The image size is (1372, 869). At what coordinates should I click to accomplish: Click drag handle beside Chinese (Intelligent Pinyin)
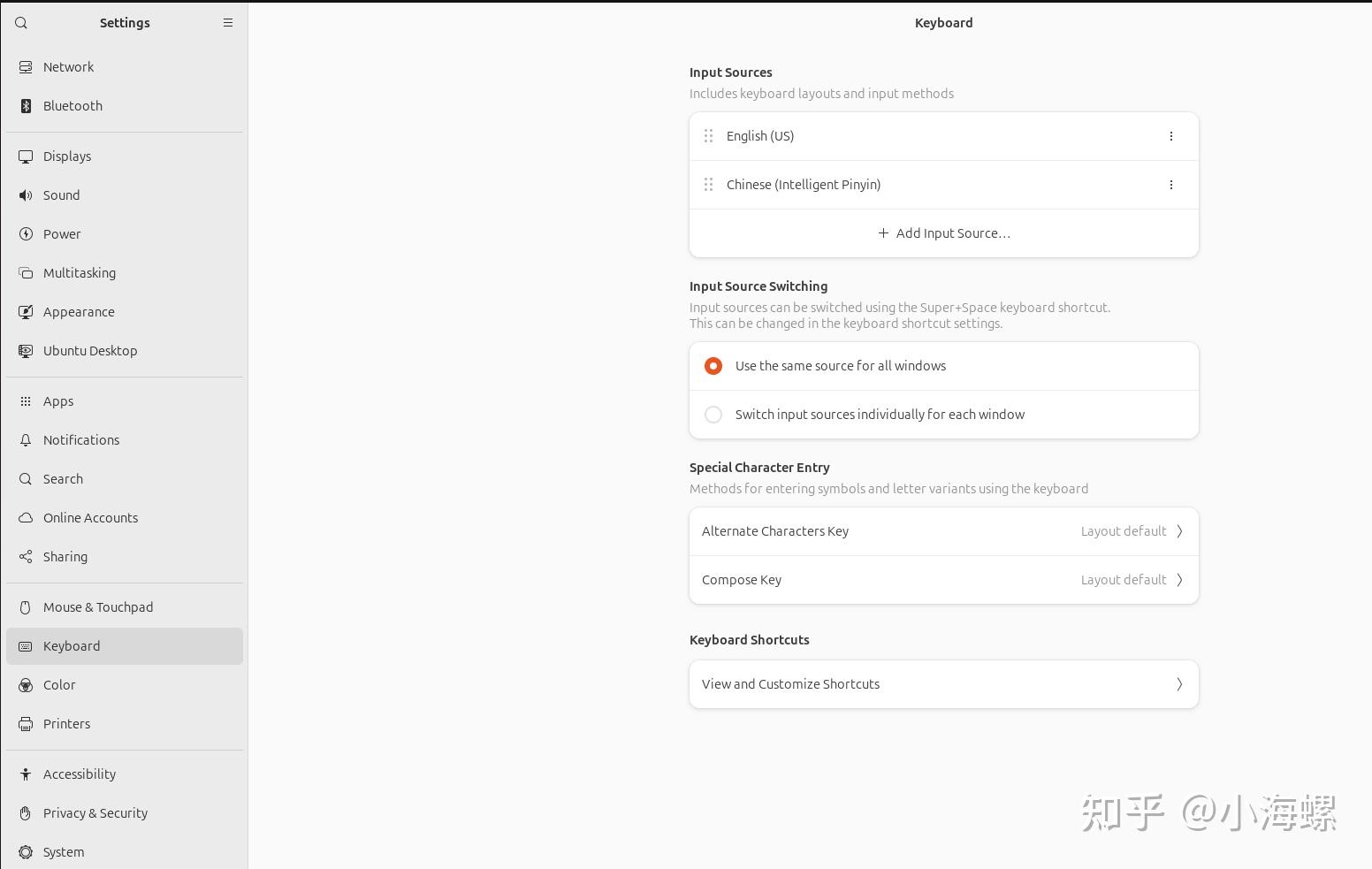(x=708, y=185)
